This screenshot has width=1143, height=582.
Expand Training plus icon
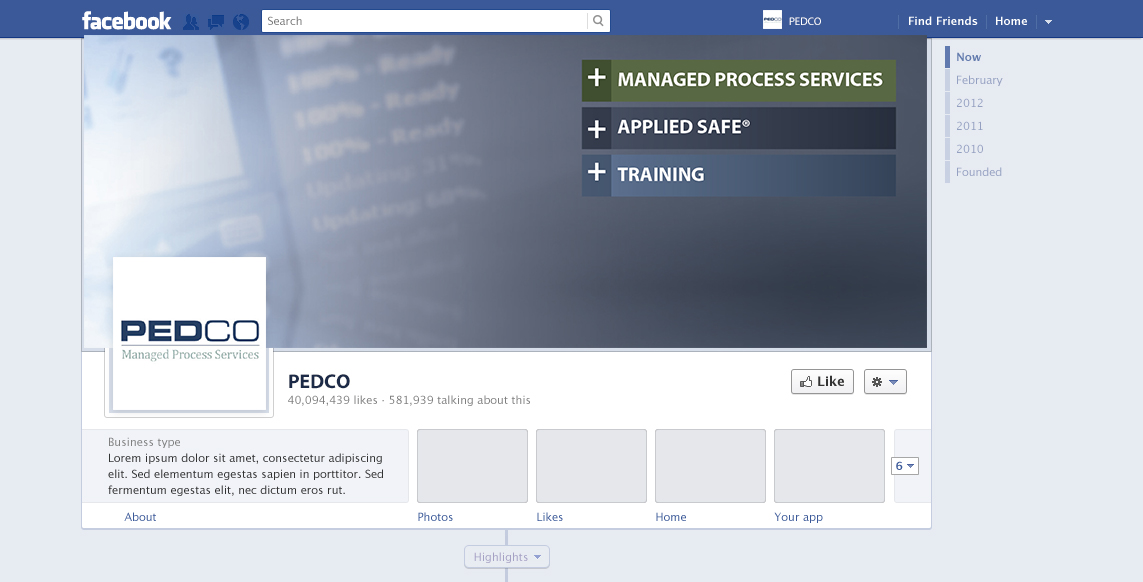coord(596,175)
